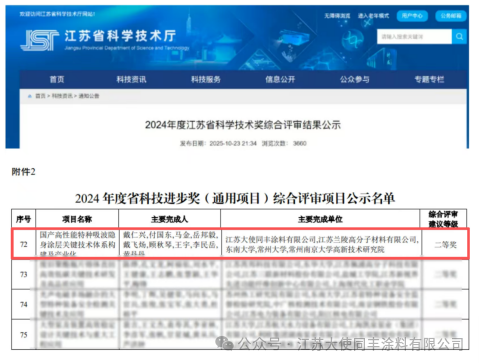The height and width of the screenshot is (363, 479).
Task: Toggle 进入老年模式 senior mode
Action: 373,16
